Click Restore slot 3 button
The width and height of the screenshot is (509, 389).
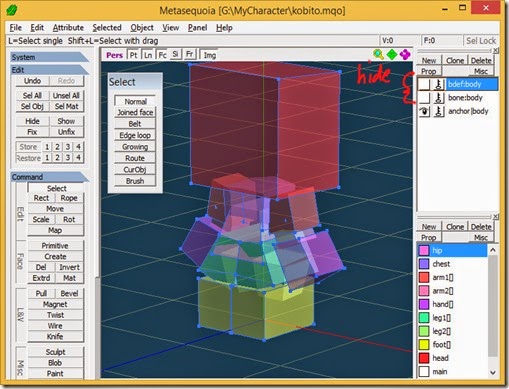coord(68,158)
